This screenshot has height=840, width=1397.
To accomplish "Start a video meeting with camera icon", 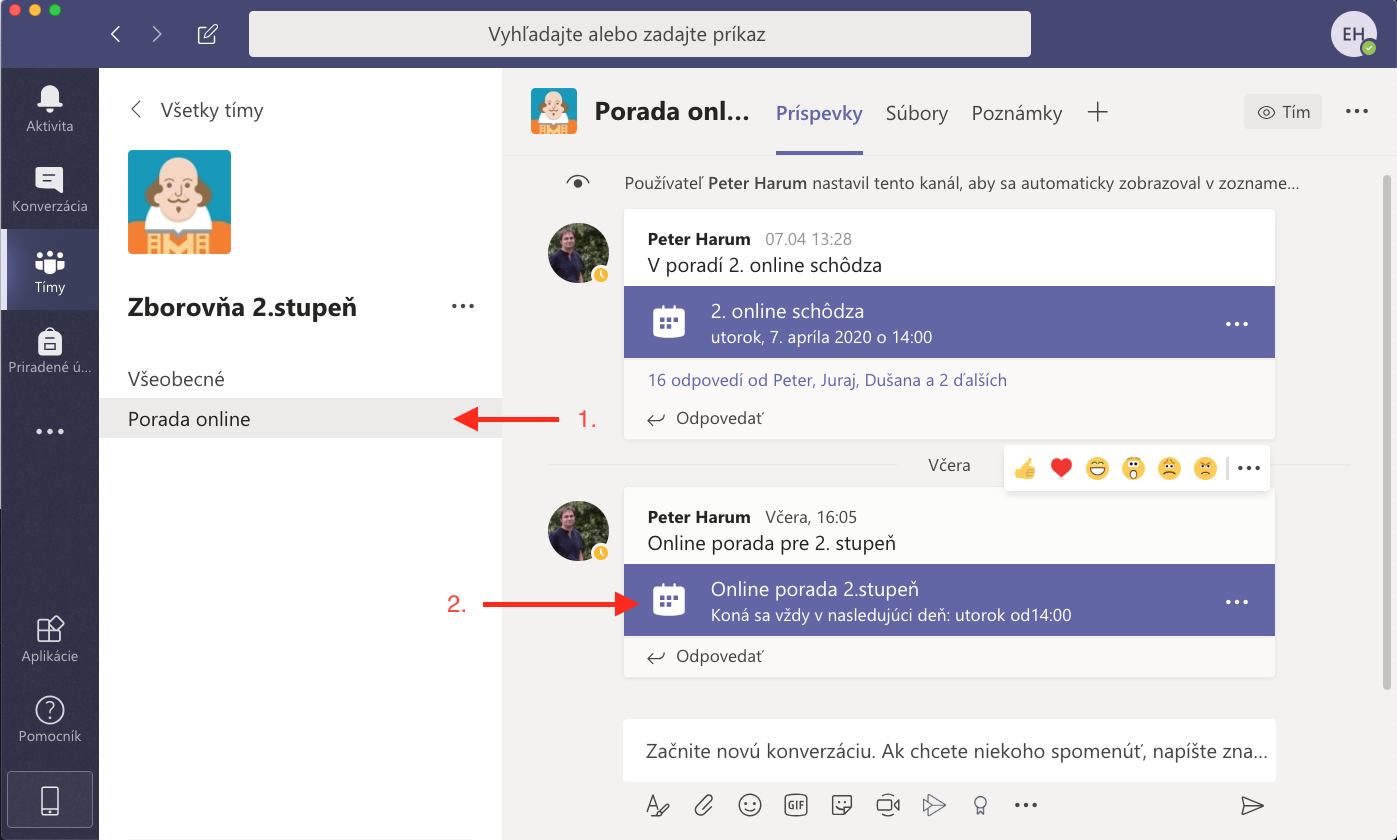I will click(x=887, y=804).
